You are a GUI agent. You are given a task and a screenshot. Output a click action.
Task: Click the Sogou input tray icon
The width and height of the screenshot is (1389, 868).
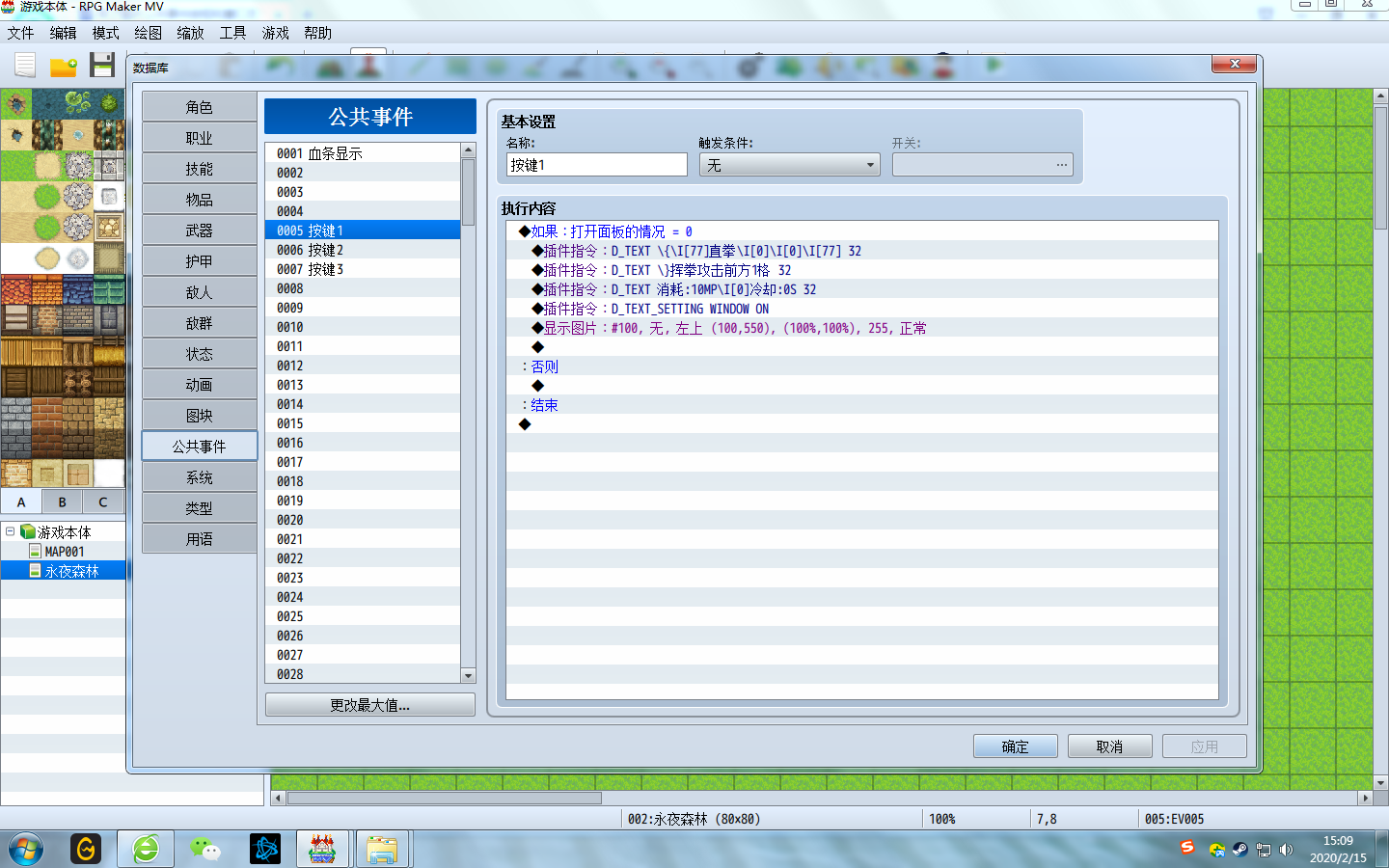[x=1187, y=848]
